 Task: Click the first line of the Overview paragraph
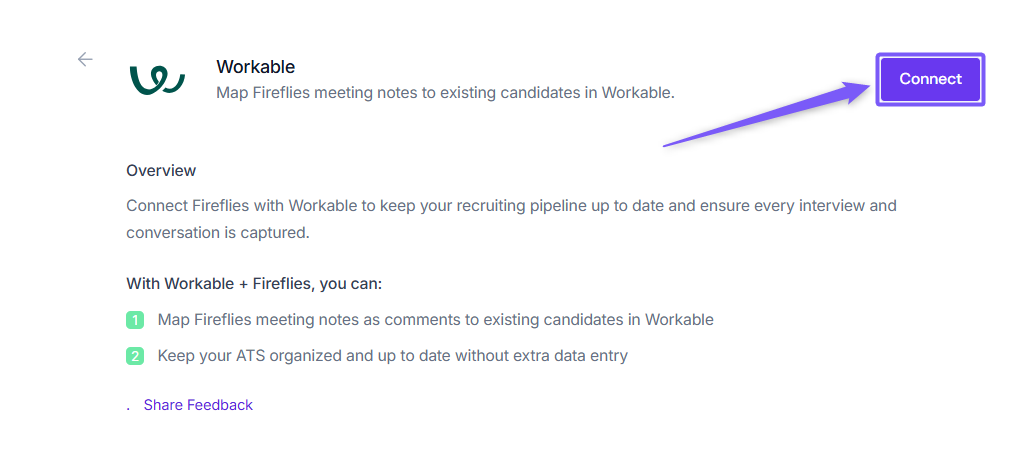tap(511, 206)
